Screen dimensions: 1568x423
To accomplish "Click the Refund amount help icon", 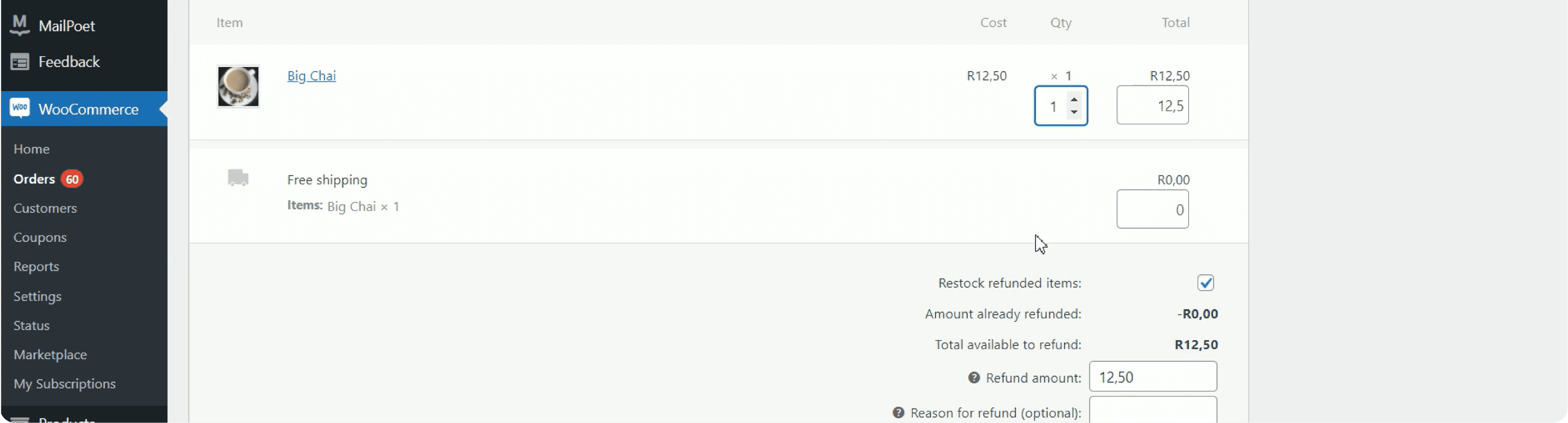I will point(974,378).
